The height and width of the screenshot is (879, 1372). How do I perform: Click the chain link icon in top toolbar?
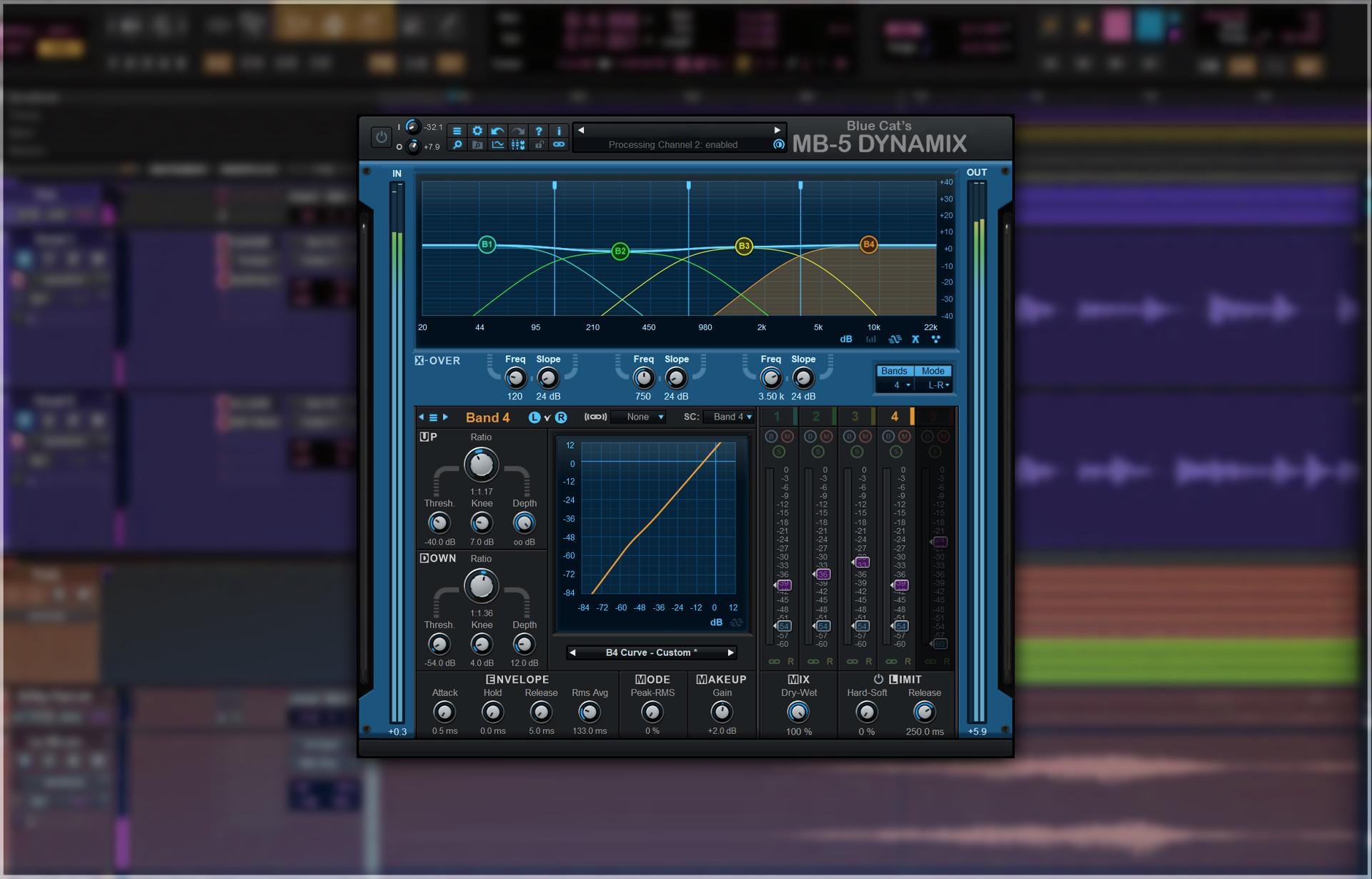559,145
